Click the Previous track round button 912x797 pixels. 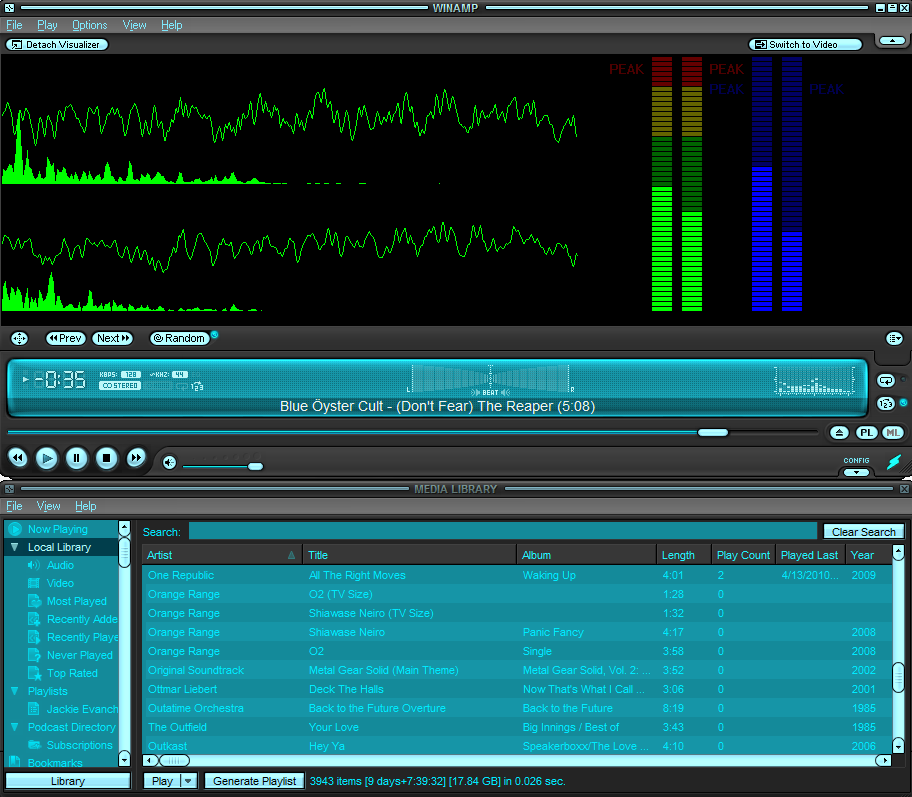(x=19, y=458)
